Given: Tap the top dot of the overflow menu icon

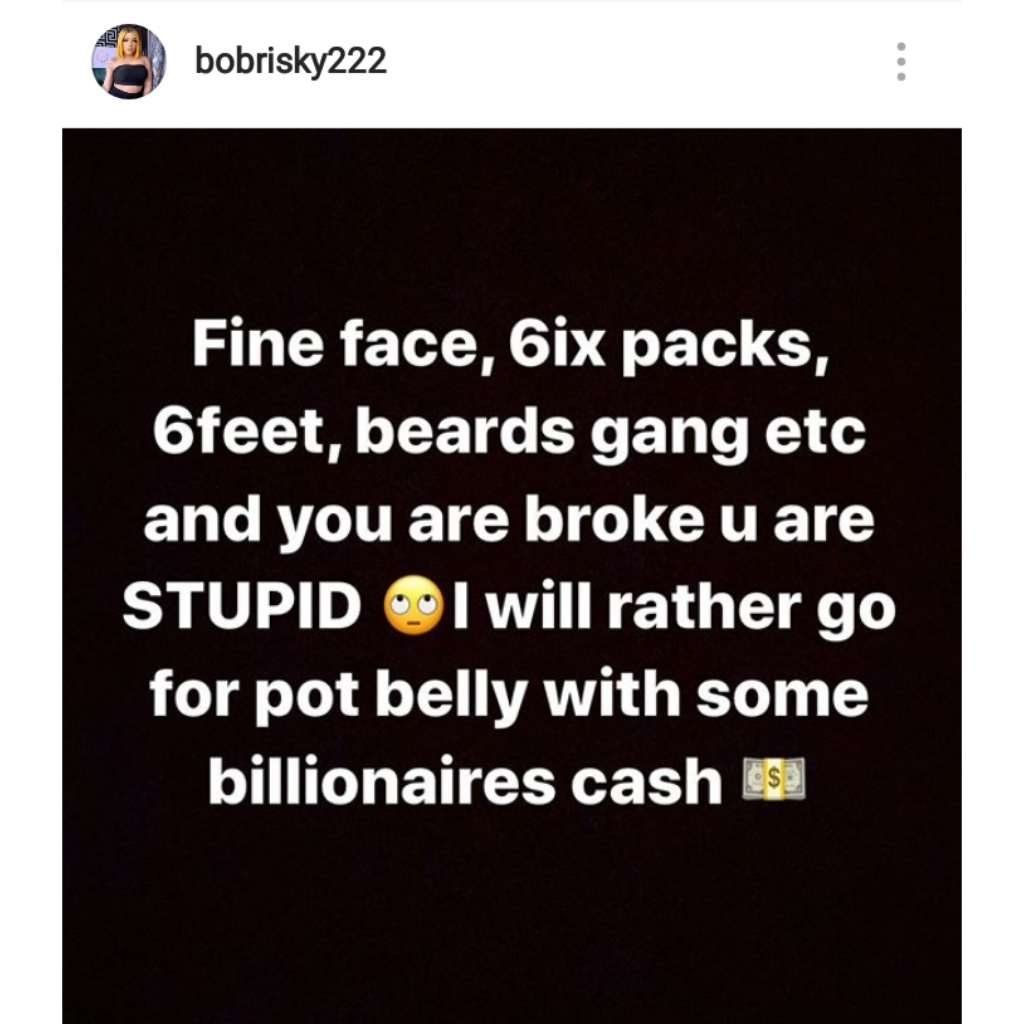Looking at the screenshot, I should point(901,44).
